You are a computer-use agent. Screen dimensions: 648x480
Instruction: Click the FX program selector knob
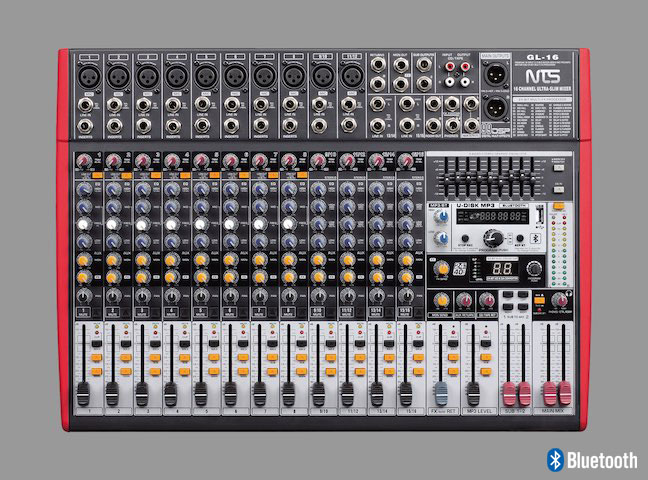534,269
